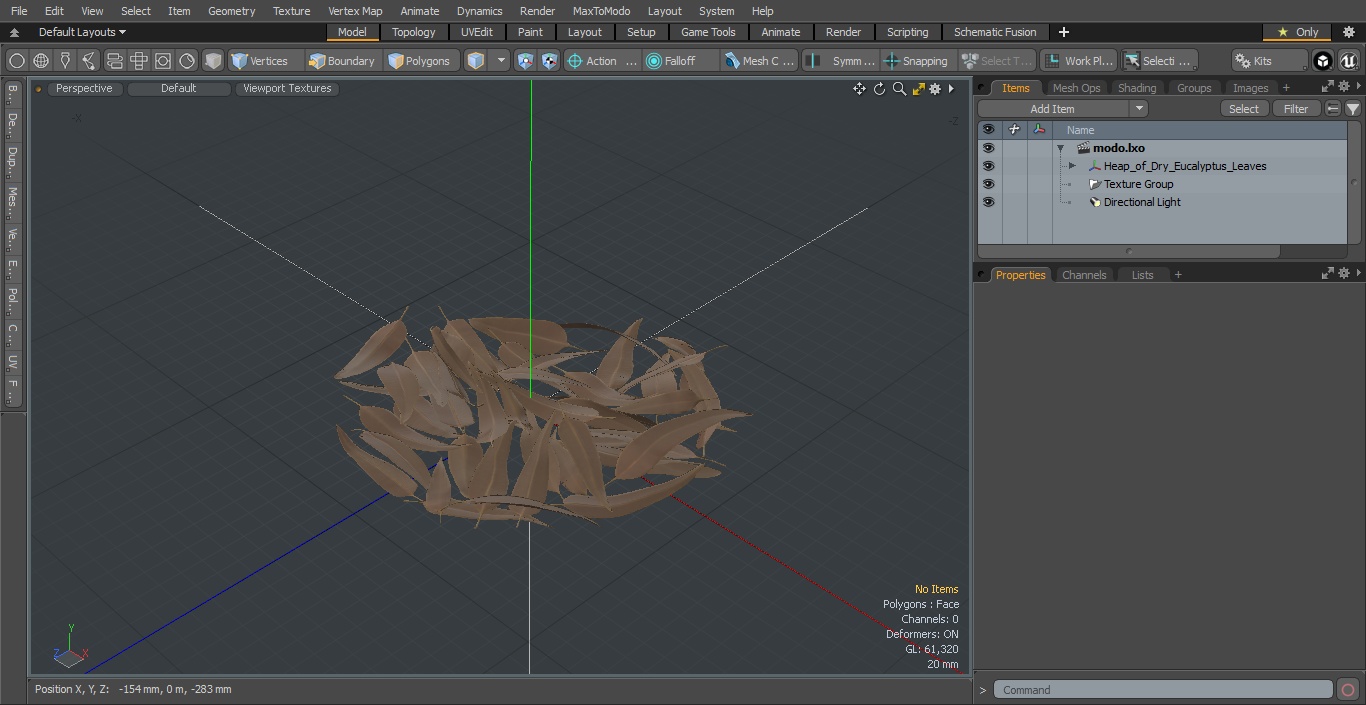The width and height of the screenshot is (1366, 705).
Task: Open the MaxToModo menu
Action: [x=601, y=11]
